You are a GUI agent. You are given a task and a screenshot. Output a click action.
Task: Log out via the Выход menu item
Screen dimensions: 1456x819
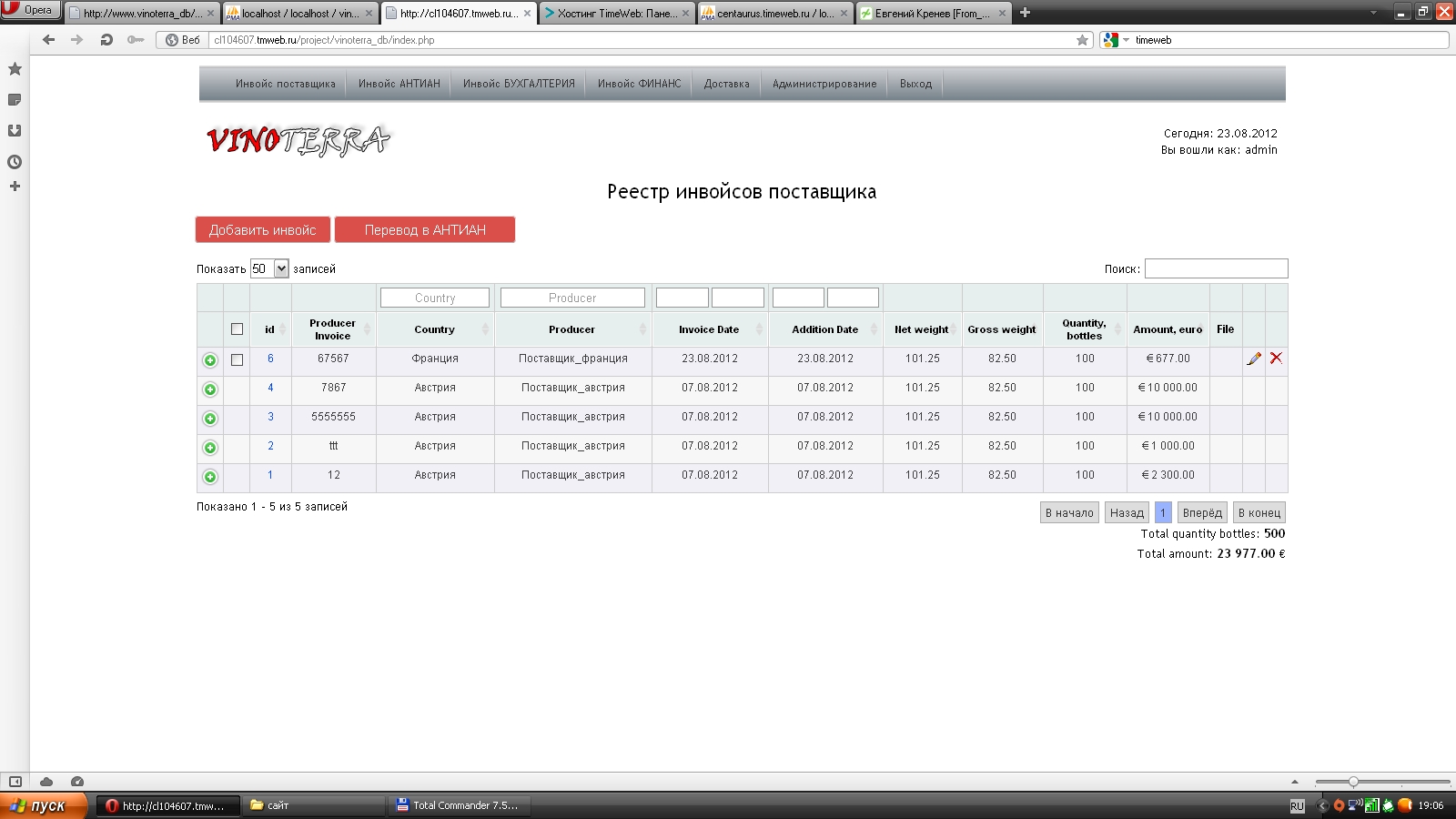pyautogui.click(x=915, y=84)
